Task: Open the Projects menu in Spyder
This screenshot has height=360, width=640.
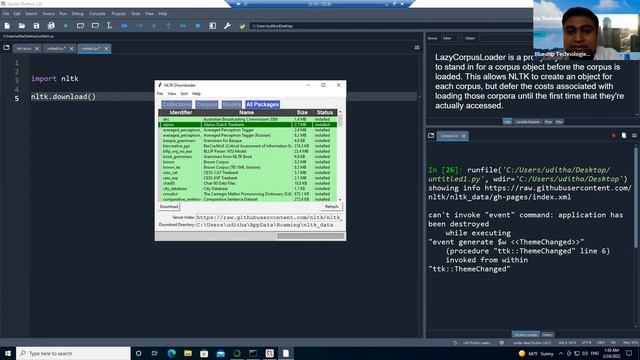Action: (118, 13)
